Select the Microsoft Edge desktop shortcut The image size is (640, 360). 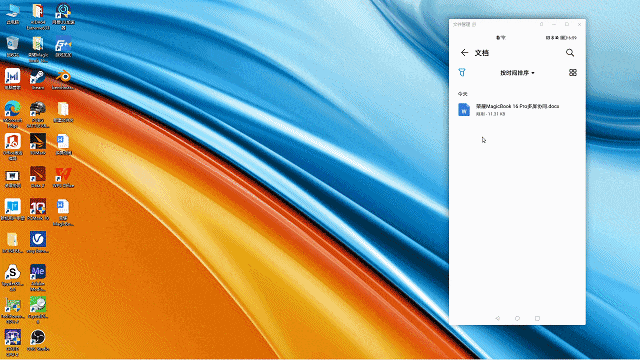tap(13, 115)
